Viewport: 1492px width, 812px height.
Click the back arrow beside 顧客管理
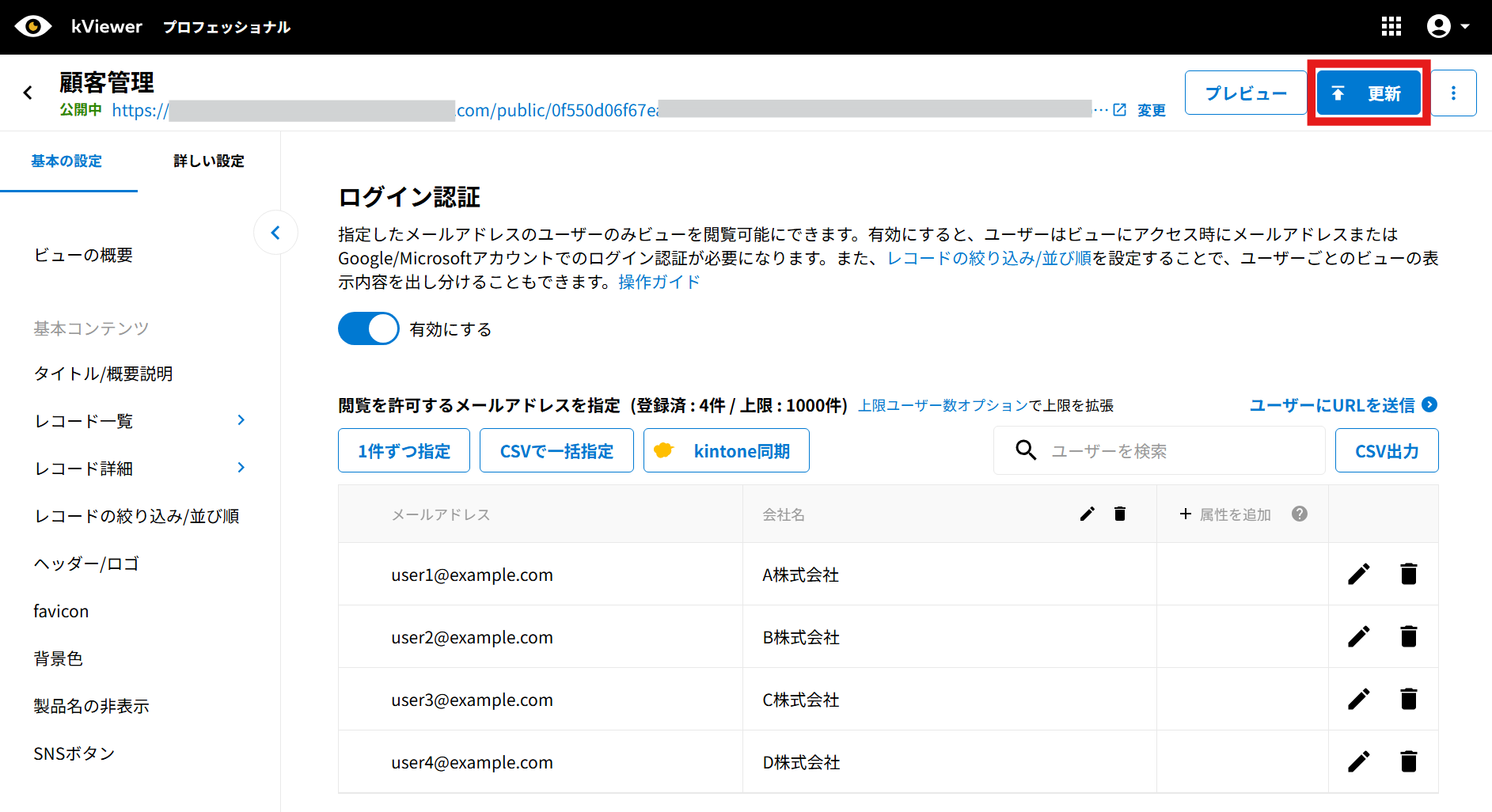click(x=28, y=93)
